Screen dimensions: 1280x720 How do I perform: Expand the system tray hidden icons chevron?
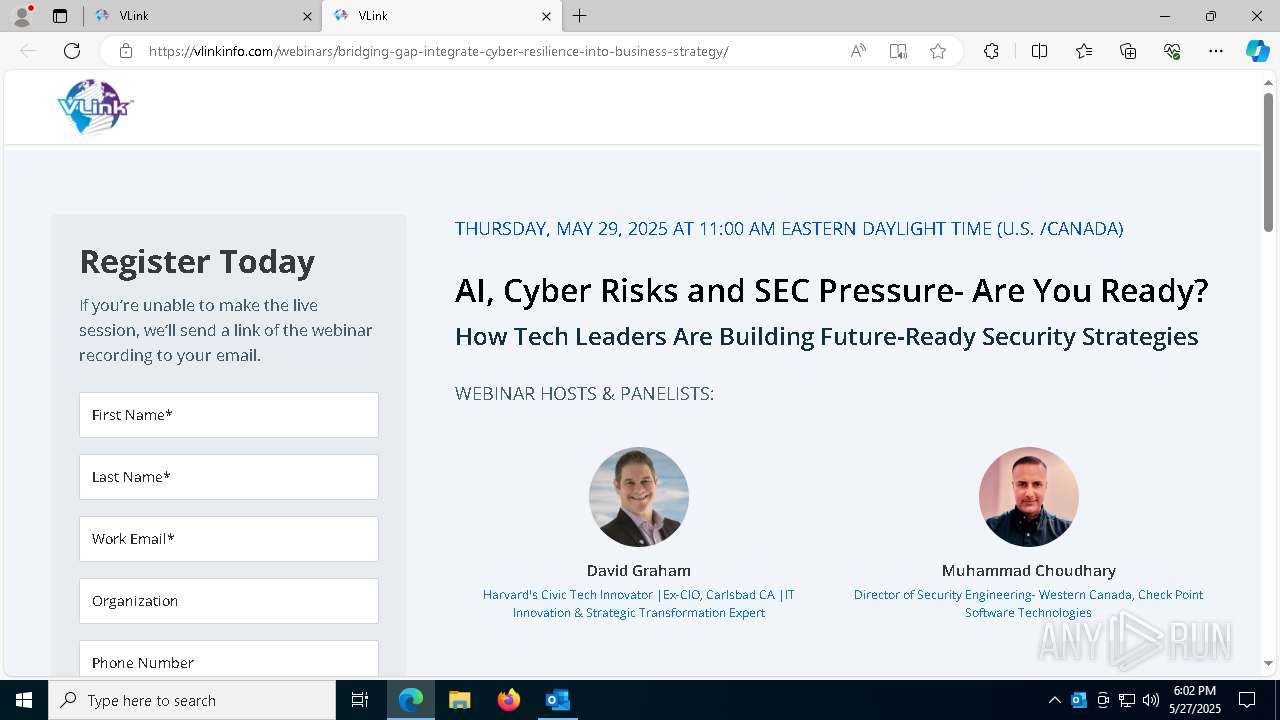pyautogui.click(x=1054, y=700)
